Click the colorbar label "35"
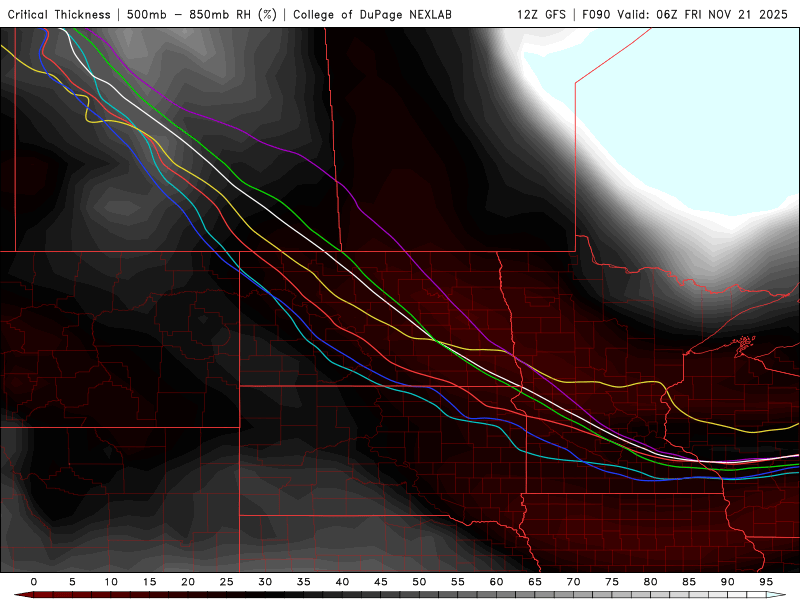 click(304, 582)
